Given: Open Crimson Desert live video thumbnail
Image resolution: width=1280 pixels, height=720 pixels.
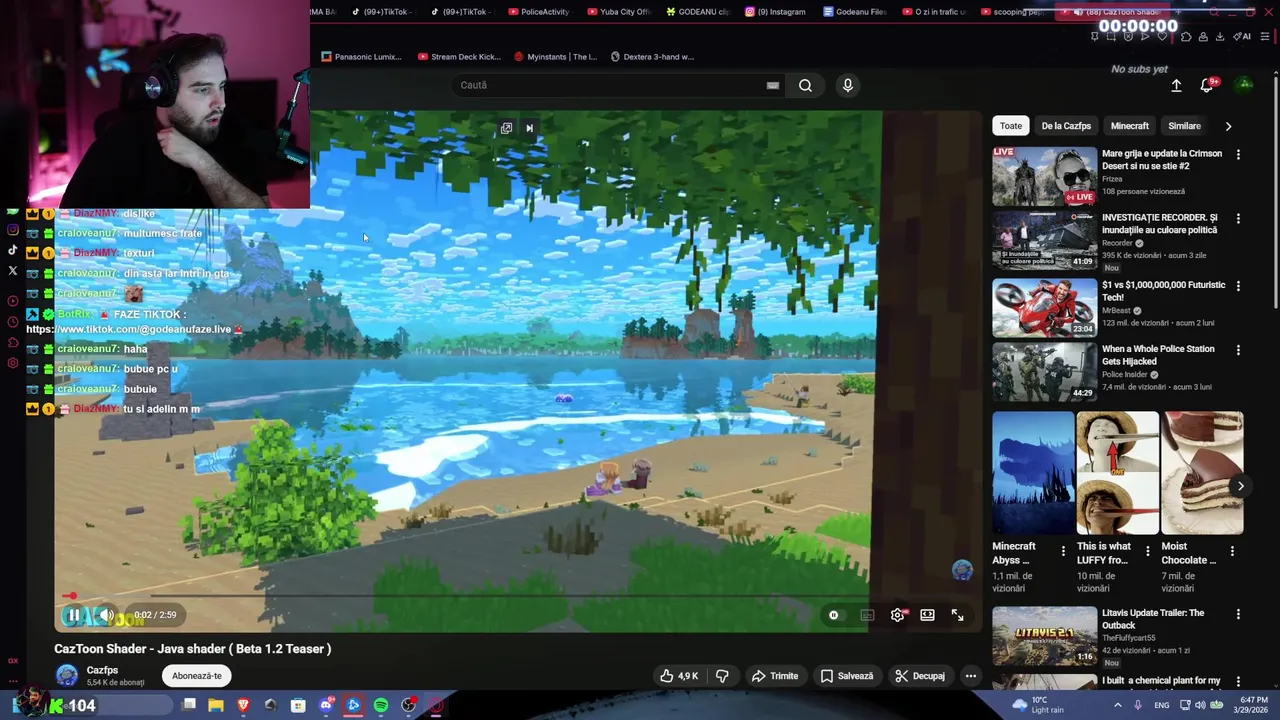Looking at the screenshot, I should click(1044, 176).
